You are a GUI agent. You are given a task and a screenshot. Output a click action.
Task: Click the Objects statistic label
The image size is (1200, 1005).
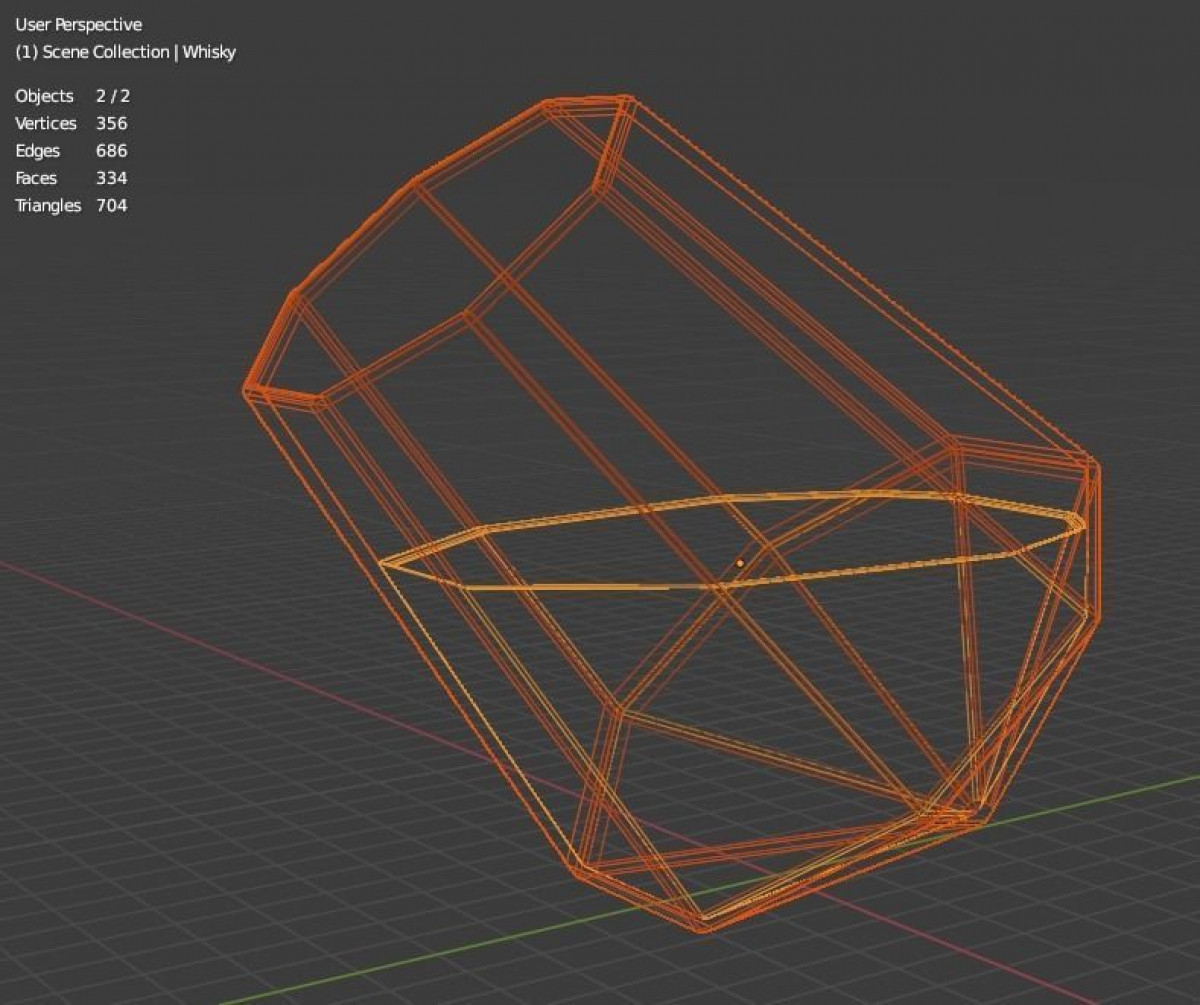pyautogui.click(x=44, y=96)
